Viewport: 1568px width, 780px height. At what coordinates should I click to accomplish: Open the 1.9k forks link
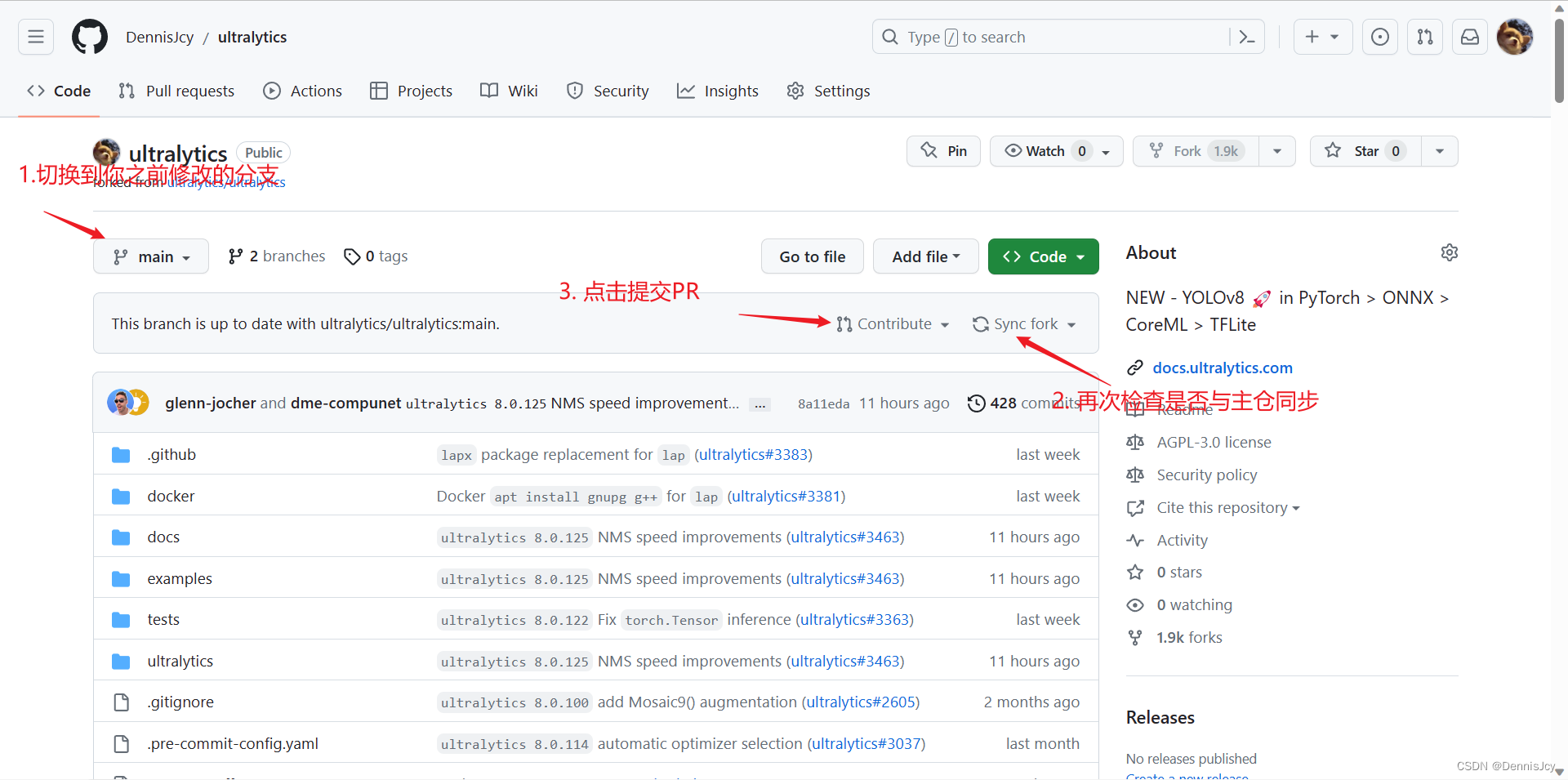[1189, 638]
